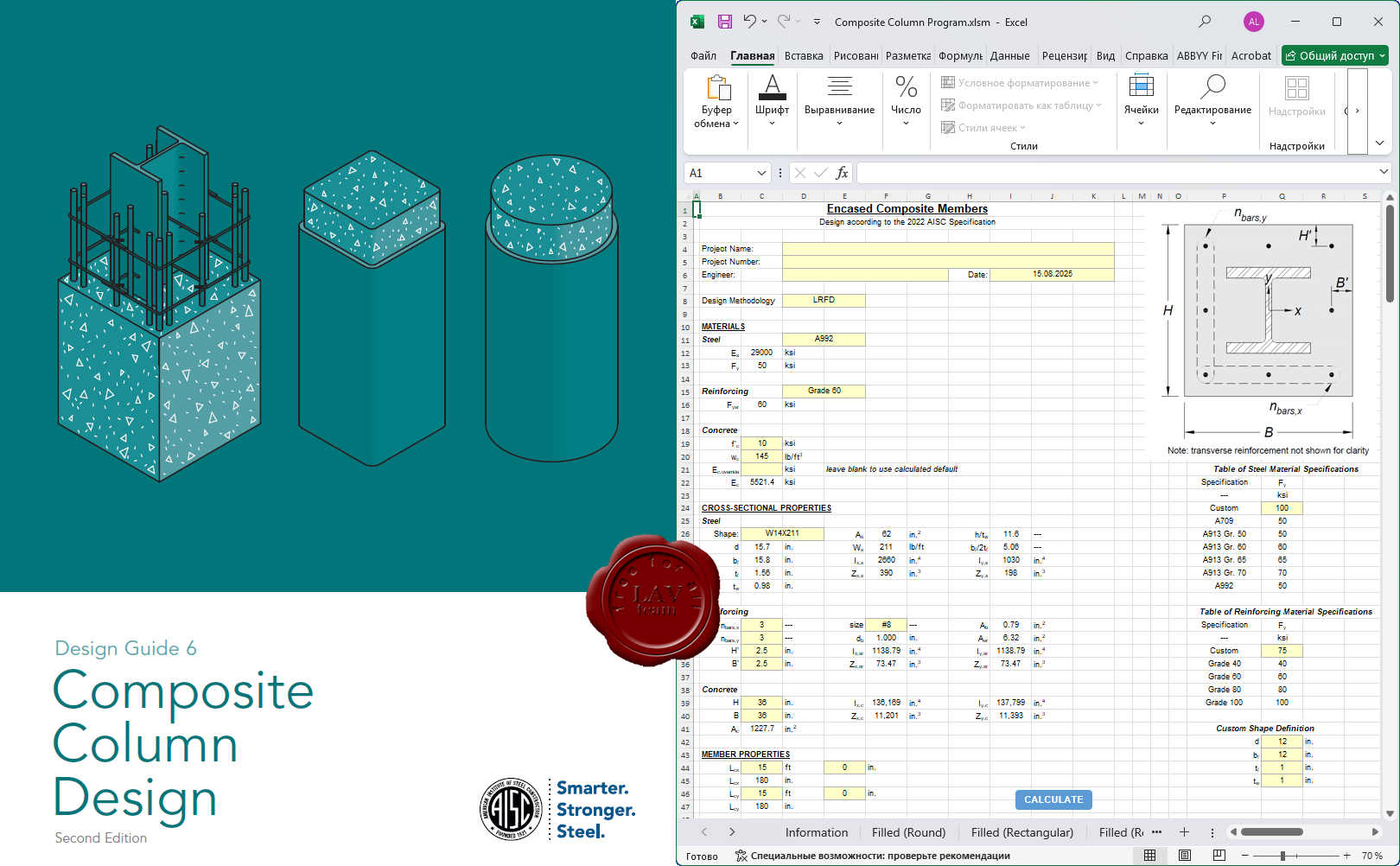
Task: Click the CALCULATE button
Action: [x=1053, y=799]
